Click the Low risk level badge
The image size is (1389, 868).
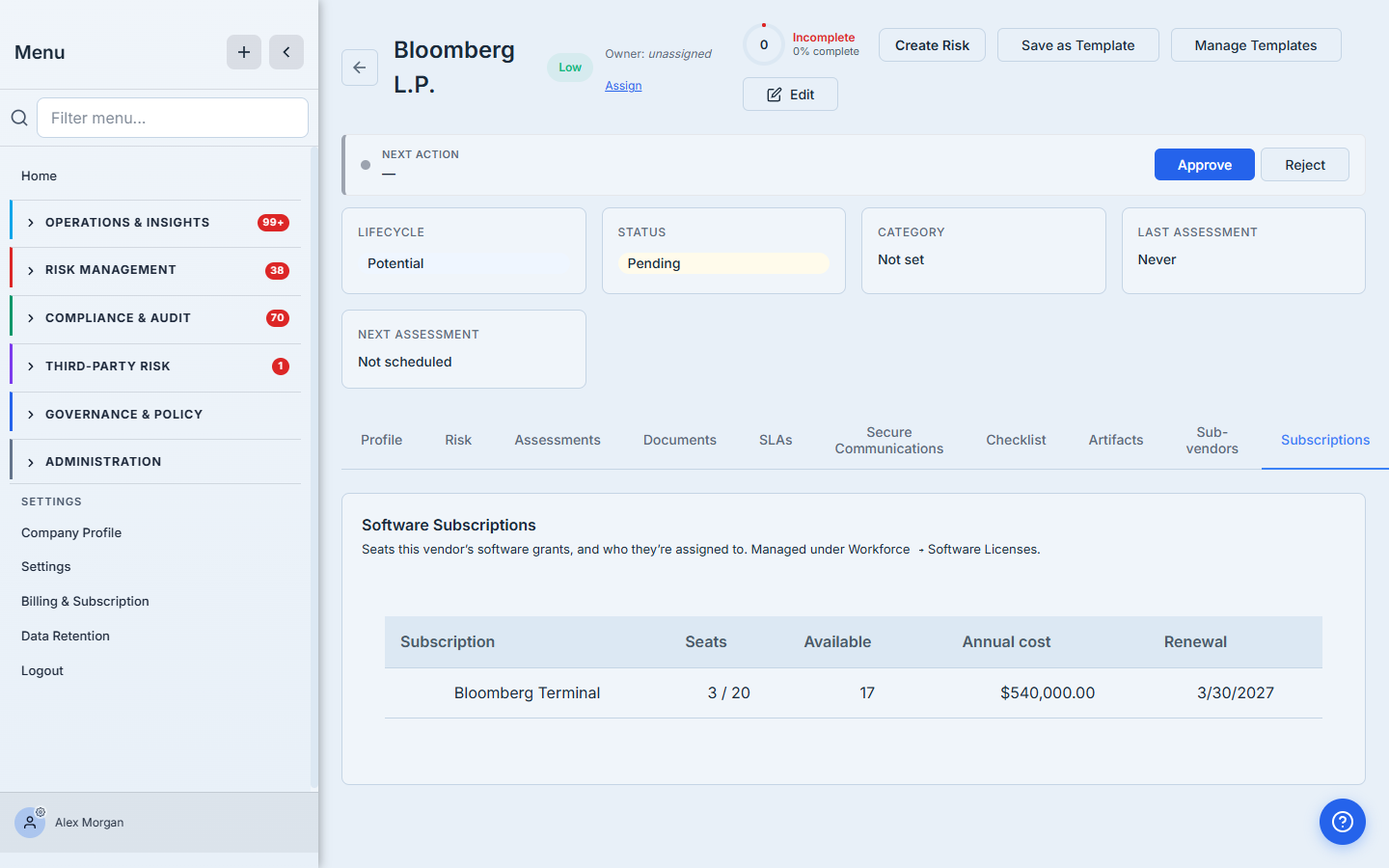(x=570, y=68)
